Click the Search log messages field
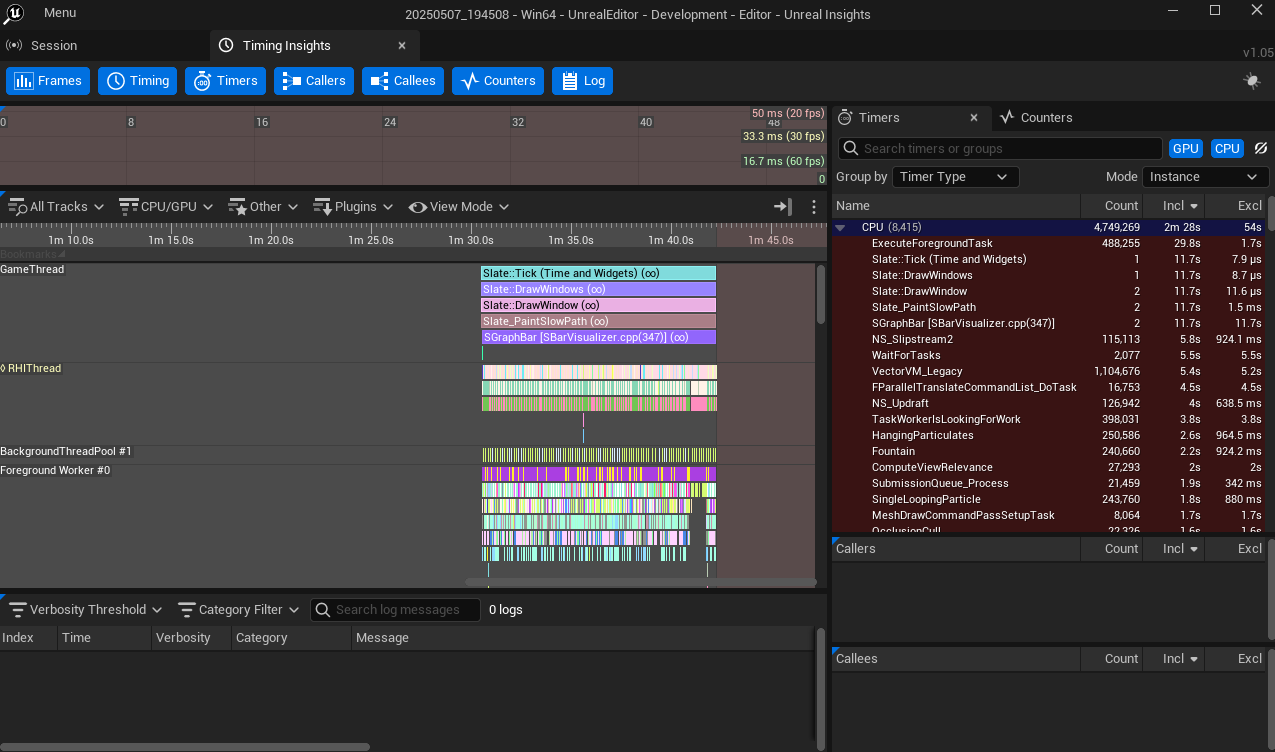This screenshot has width=1275, height=752. pos(396,610)
